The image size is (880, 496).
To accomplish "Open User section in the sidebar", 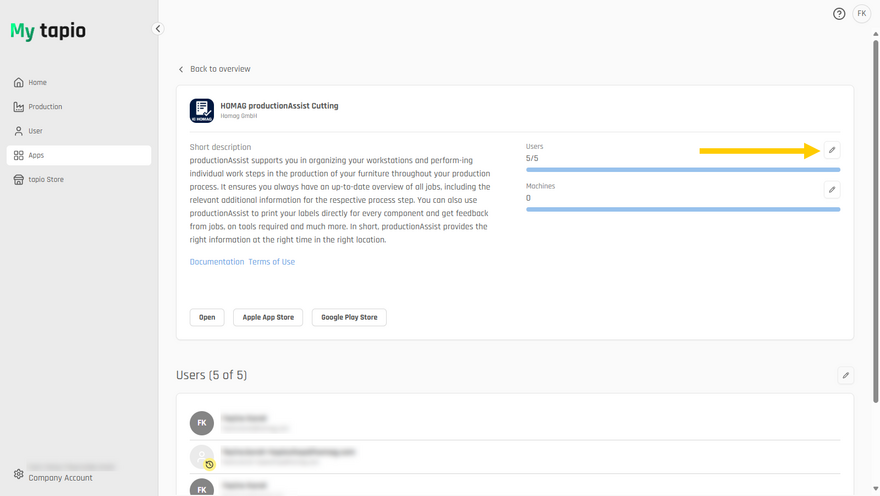I will tap(79, 131).
